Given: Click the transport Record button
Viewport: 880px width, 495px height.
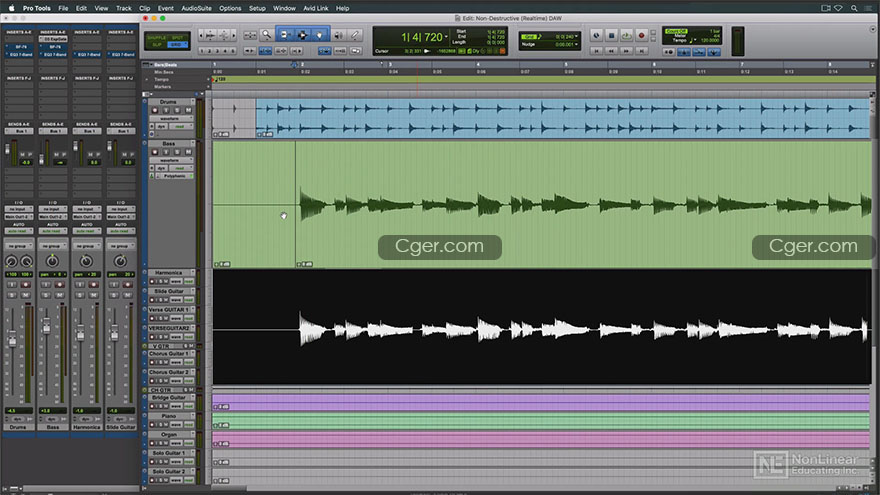Looking at the screenshot, I should pos(641,35).
